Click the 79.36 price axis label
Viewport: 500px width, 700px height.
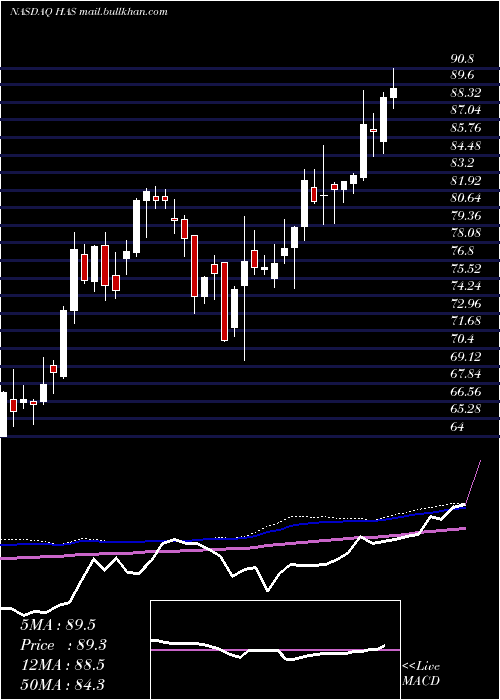466,216
